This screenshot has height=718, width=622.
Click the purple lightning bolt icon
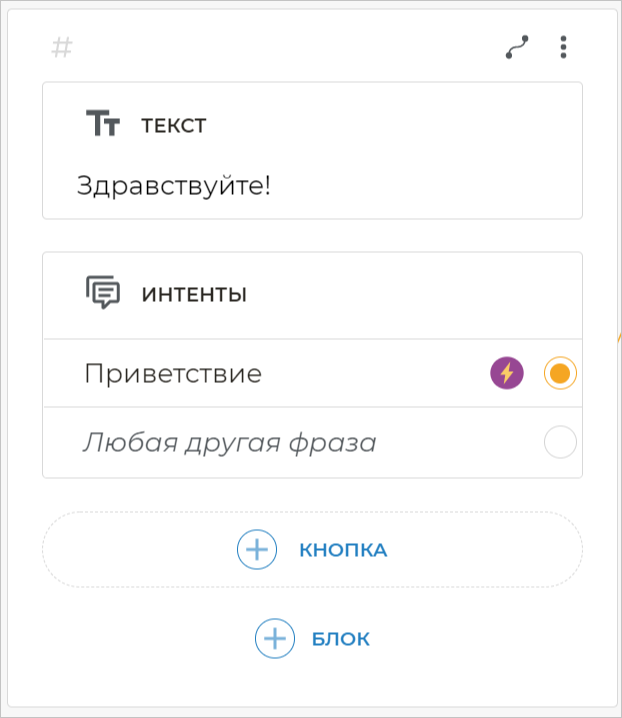507,373
